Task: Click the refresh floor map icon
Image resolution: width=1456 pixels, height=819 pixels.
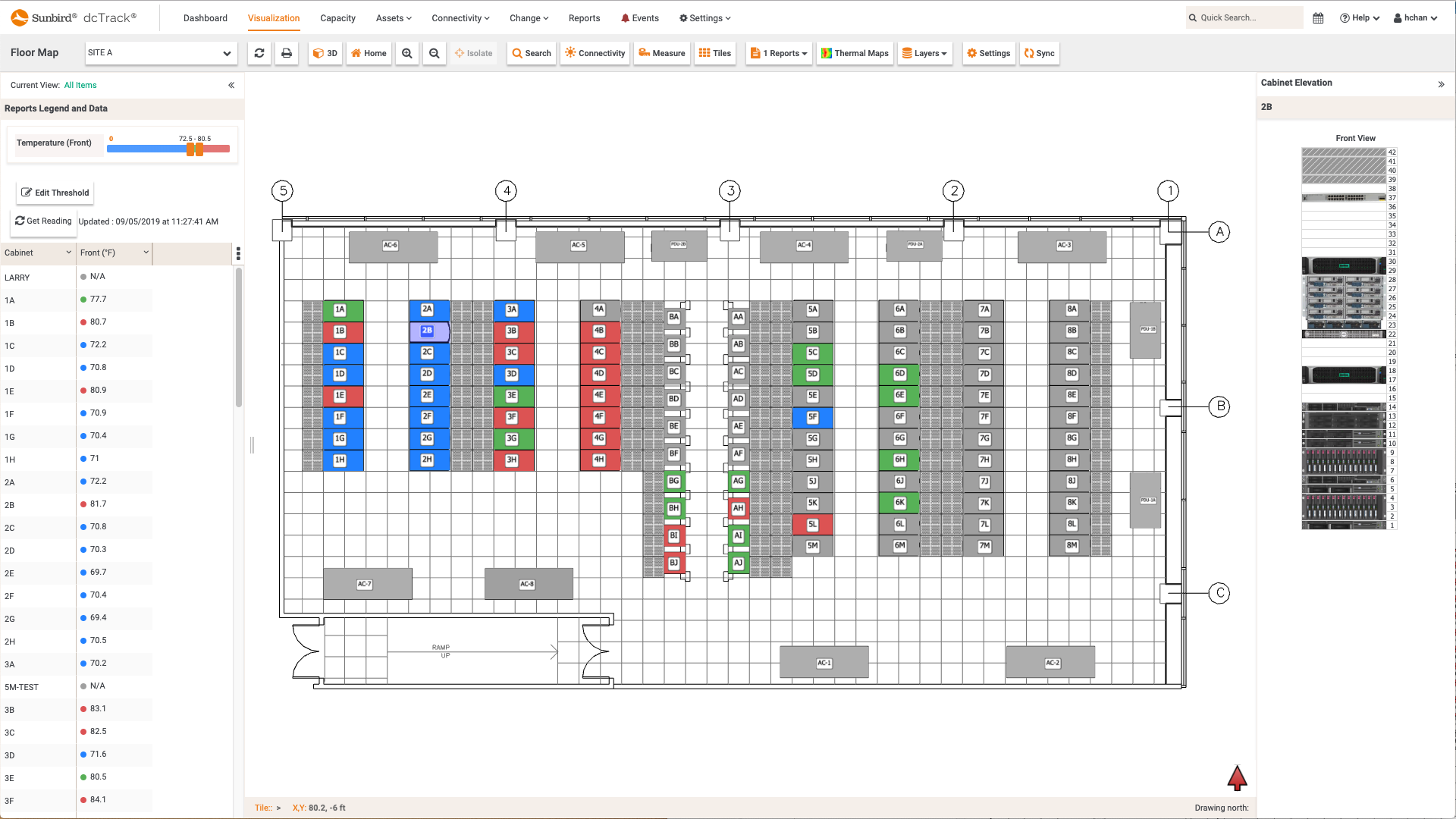Action: pos(259,53)
